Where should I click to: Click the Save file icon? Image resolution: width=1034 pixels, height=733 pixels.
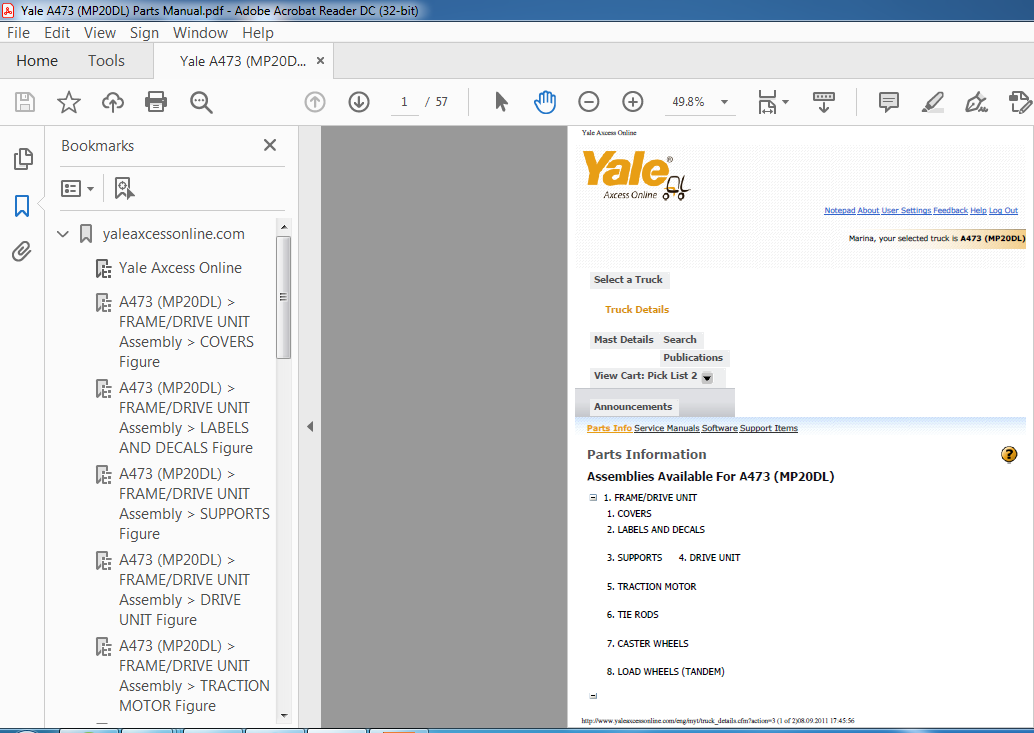click(25, 102)
